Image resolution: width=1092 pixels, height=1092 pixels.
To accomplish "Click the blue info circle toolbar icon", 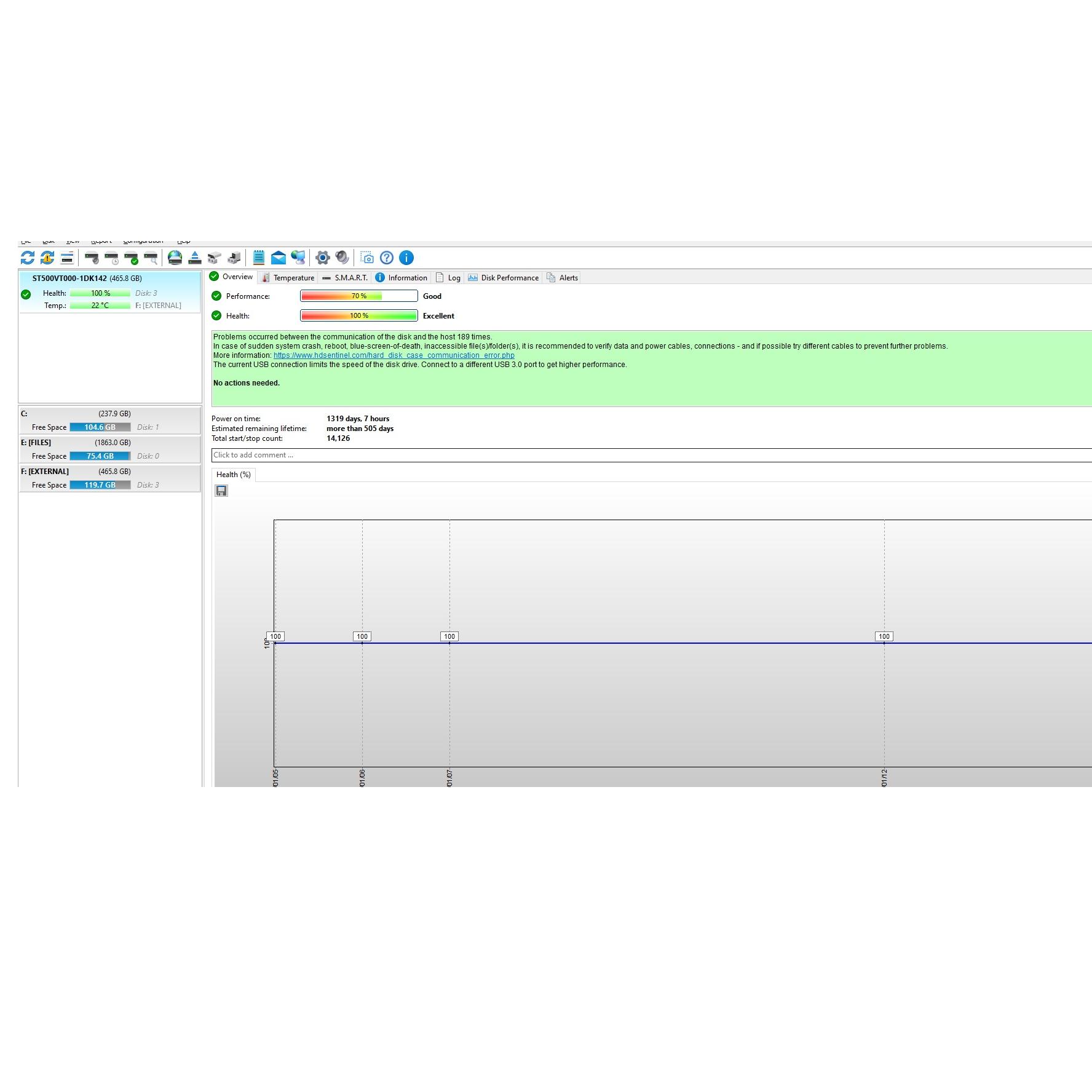I will coord(406,258).
